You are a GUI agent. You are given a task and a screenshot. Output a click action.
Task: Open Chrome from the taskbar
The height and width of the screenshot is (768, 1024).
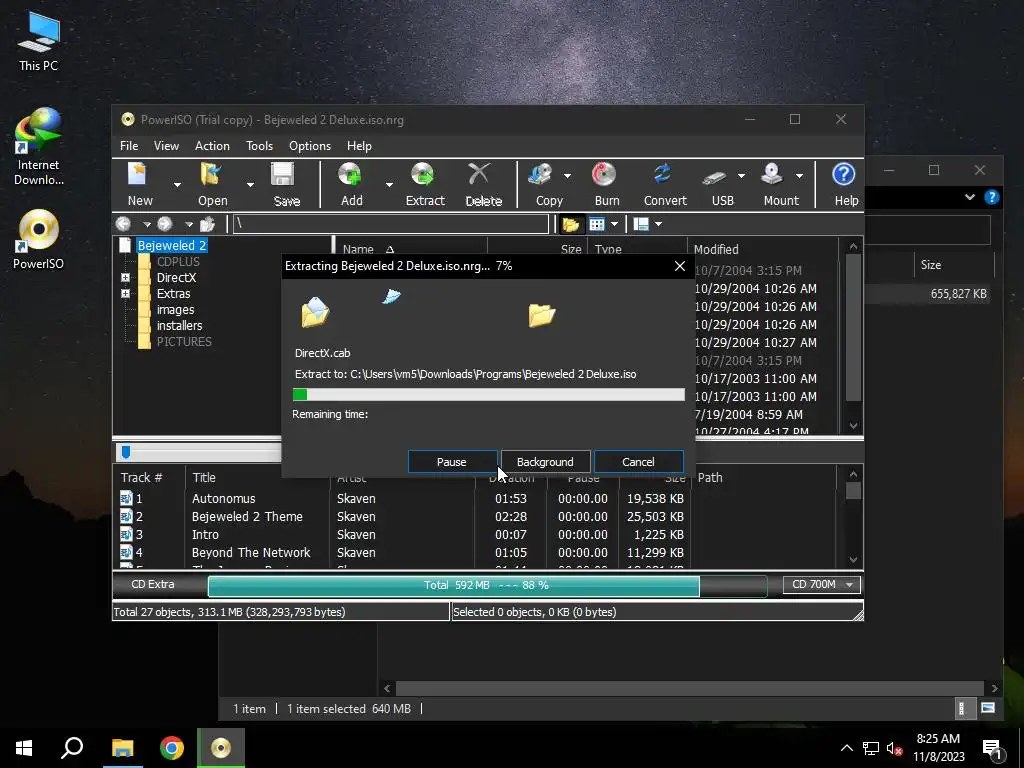click(x=172, y=748)
